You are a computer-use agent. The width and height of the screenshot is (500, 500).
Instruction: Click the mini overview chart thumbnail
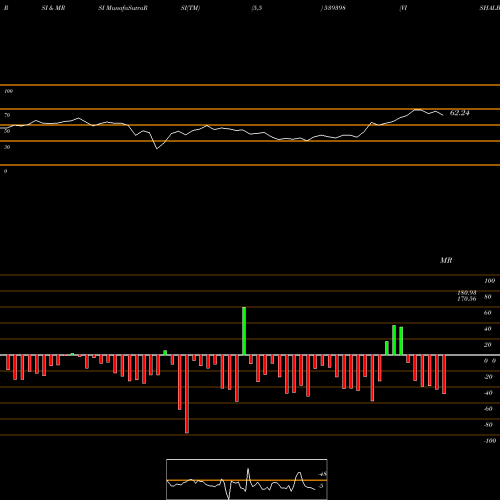(x=247, y=479)
